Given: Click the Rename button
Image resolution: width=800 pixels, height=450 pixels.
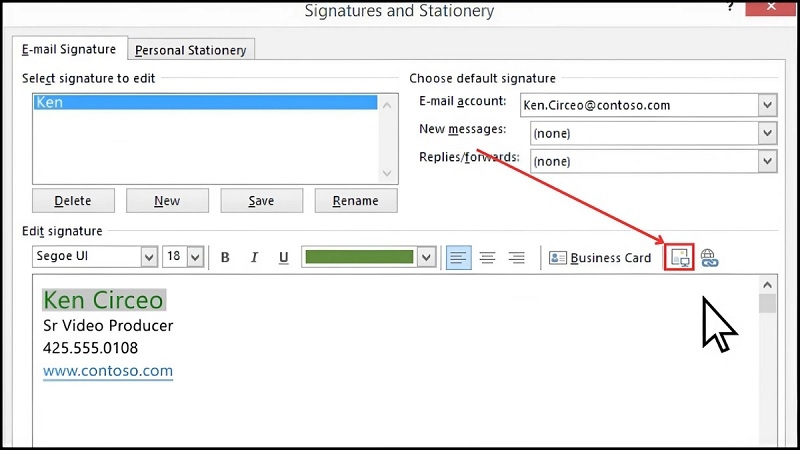Looking at the screenshot, I should click(x=356, y=201).
